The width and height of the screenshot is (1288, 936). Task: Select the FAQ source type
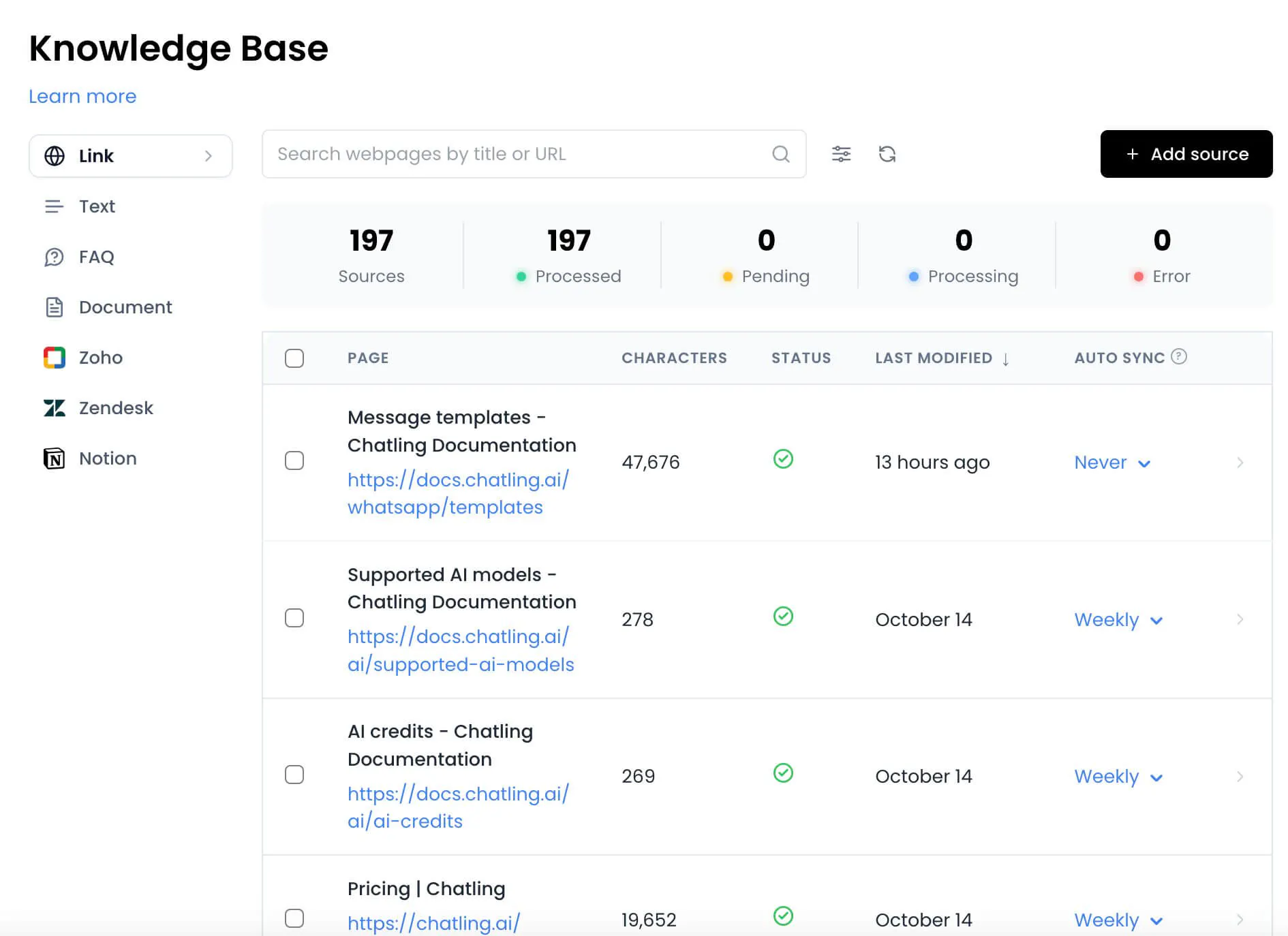[x=96, y=257]
